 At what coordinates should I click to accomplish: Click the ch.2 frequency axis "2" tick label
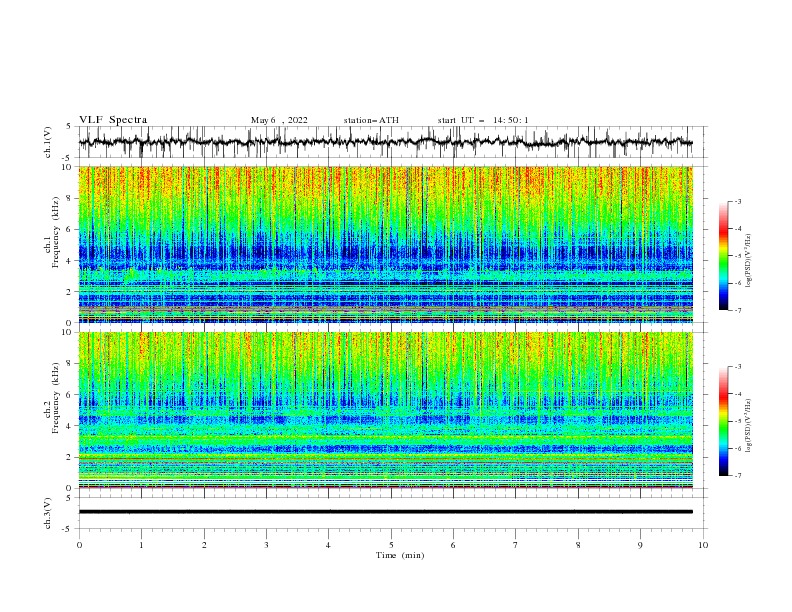click(x=70, y=457)
